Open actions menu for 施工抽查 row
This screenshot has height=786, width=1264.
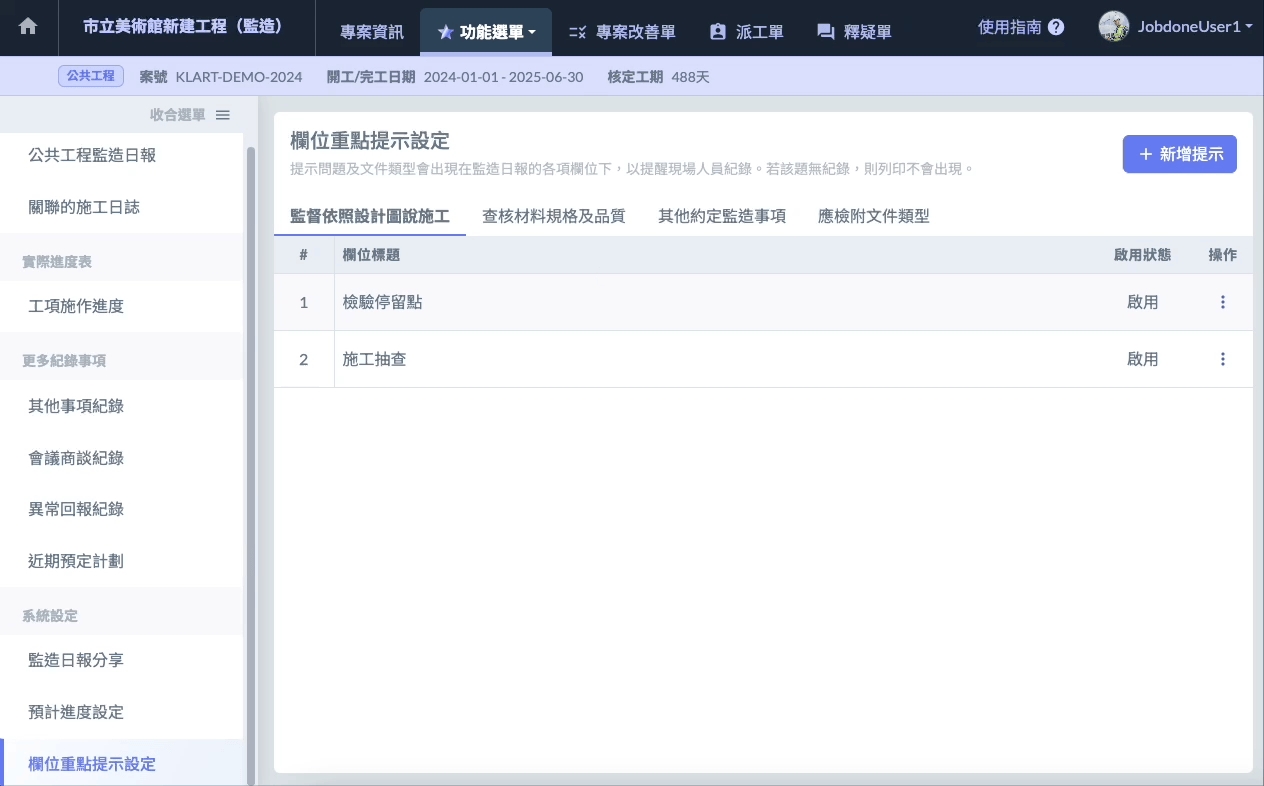pyautogui.click(x=1222, y=359)
